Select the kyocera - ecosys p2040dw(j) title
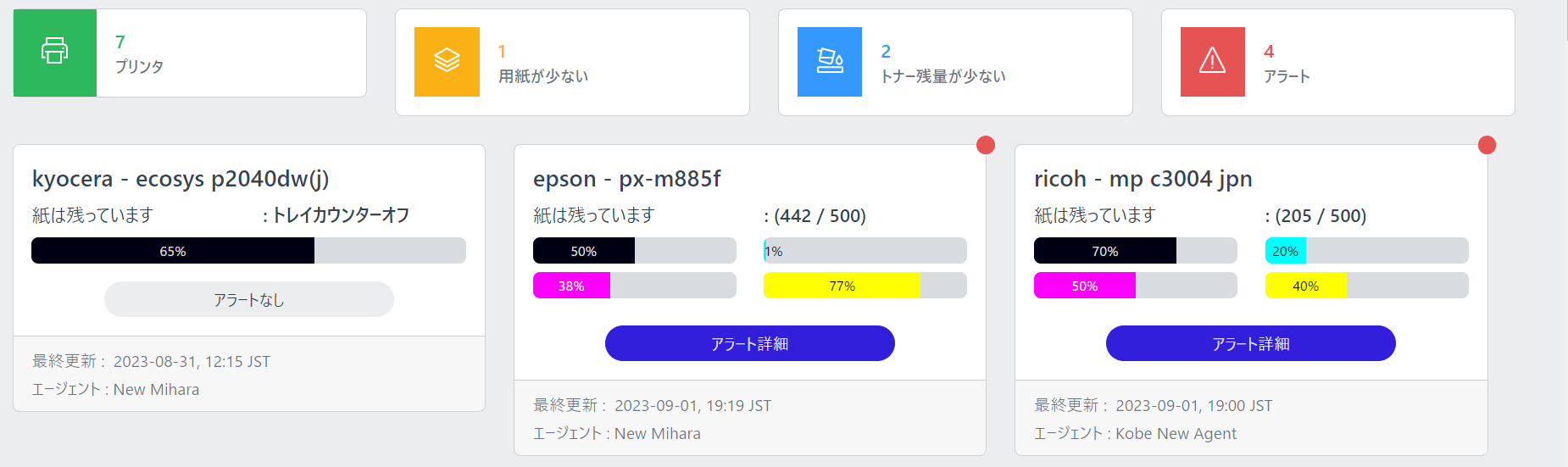This screenshot has width=1568, height=467. click(x=181, y=179)
